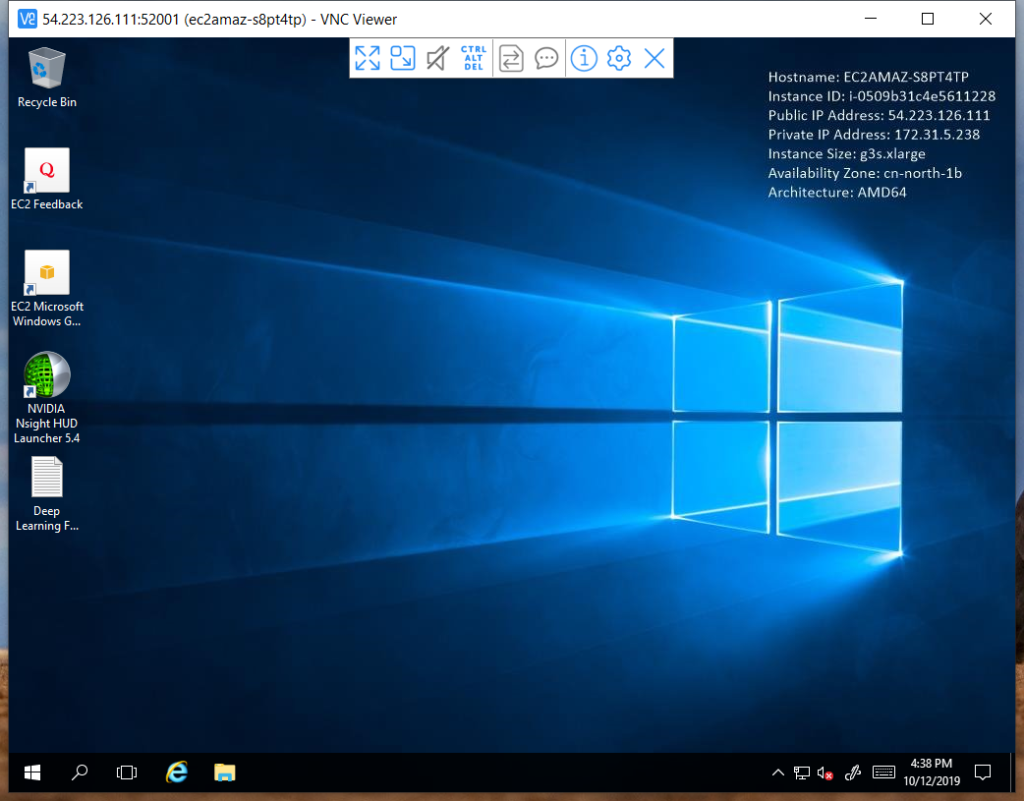Open the VNC chat speech bubble

coord(546,58)
